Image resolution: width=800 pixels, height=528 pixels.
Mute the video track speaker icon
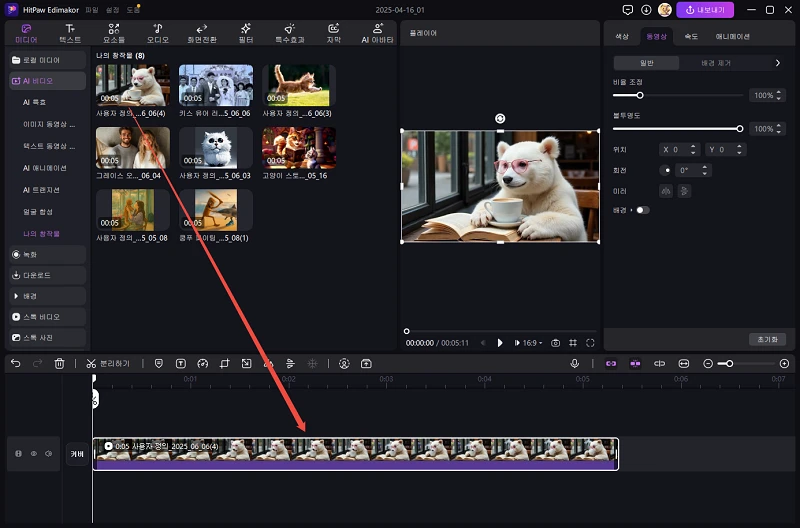(47, 454)
